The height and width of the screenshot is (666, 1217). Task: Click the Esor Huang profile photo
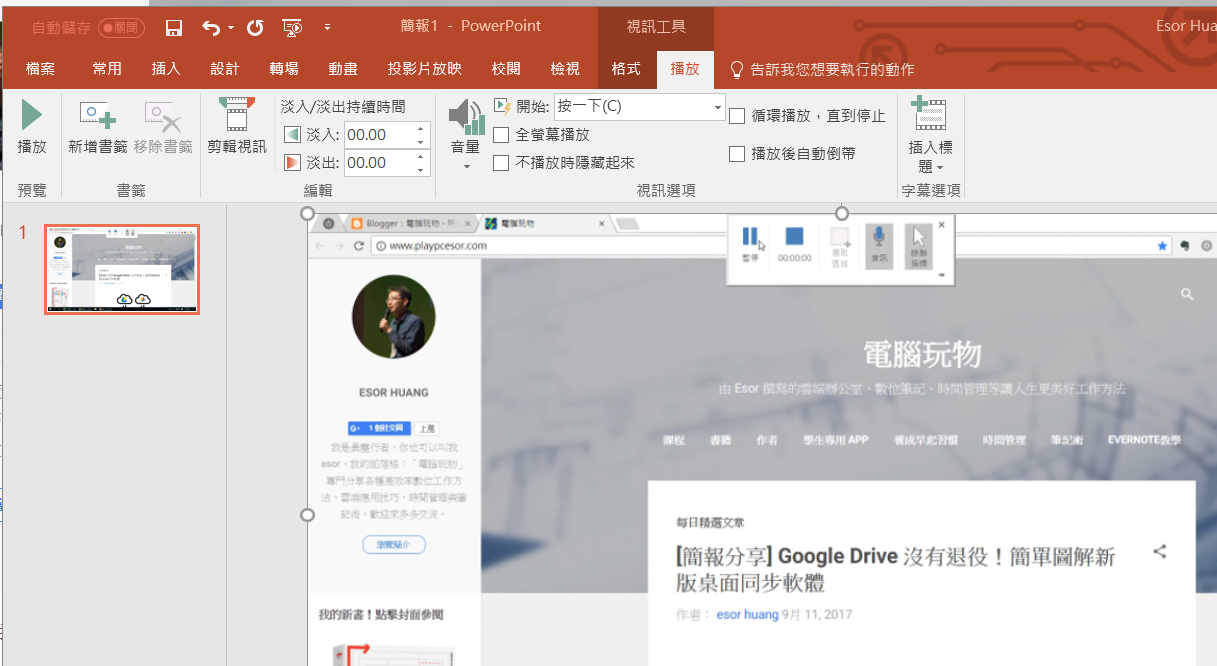tap(394, 317)
